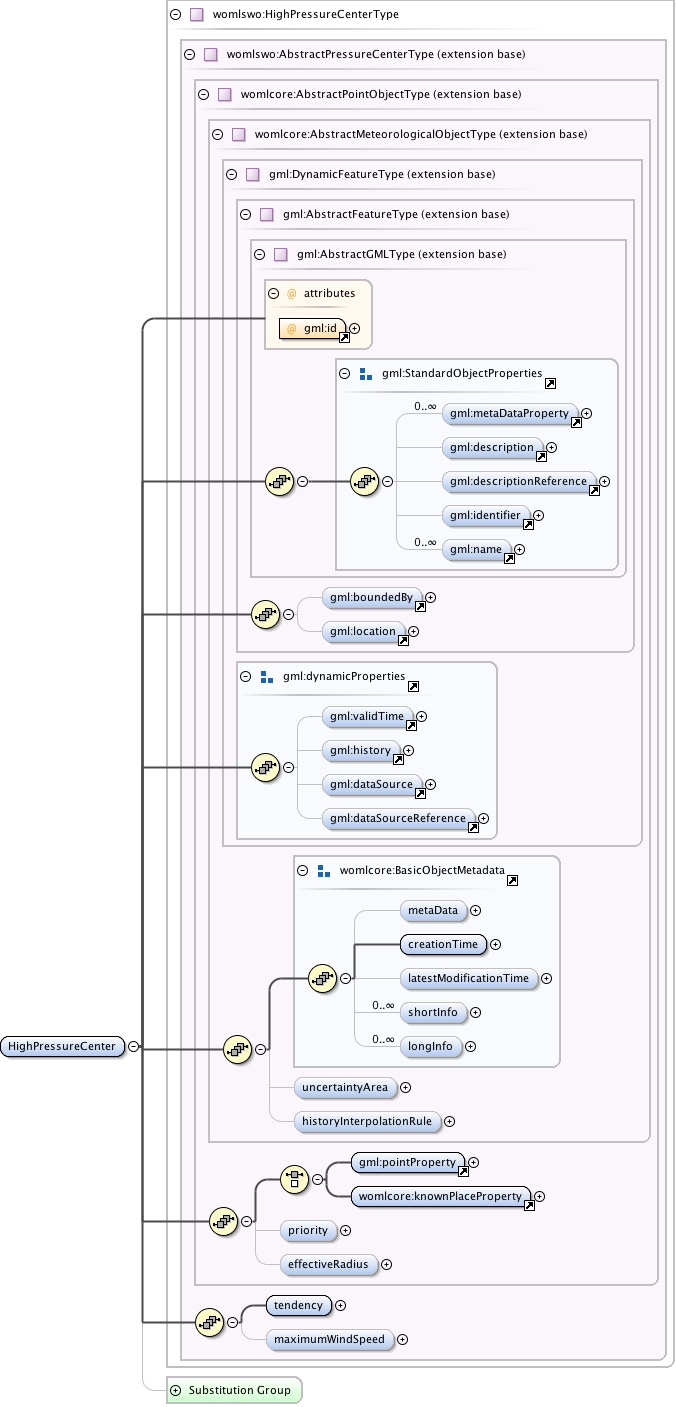Click sequence compositor before tendency
Image resolution: width=676 pixels, height=1407 pixels.
pyautogui.click(x=208, y=1323)
